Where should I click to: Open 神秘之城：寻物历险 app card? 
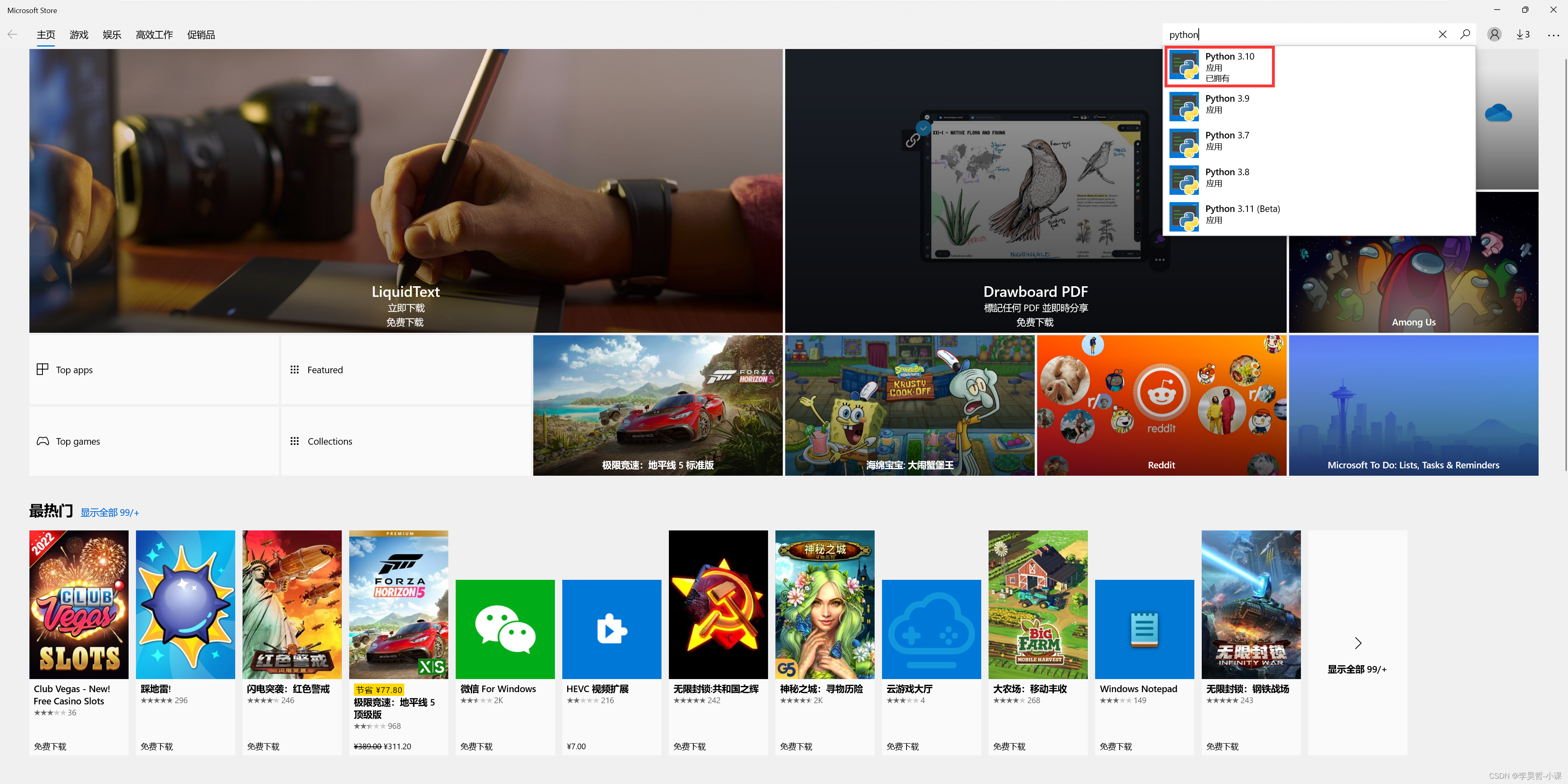point(825,643)
